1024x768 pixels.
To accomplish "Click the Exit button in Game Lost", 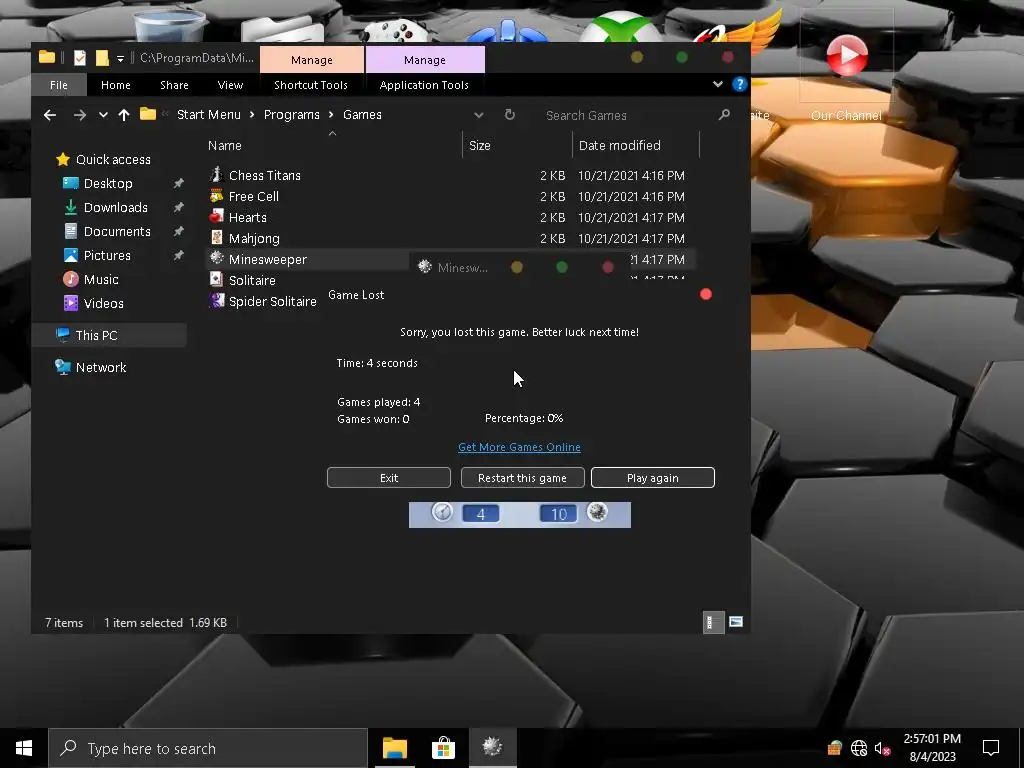I will coord(389,477).
